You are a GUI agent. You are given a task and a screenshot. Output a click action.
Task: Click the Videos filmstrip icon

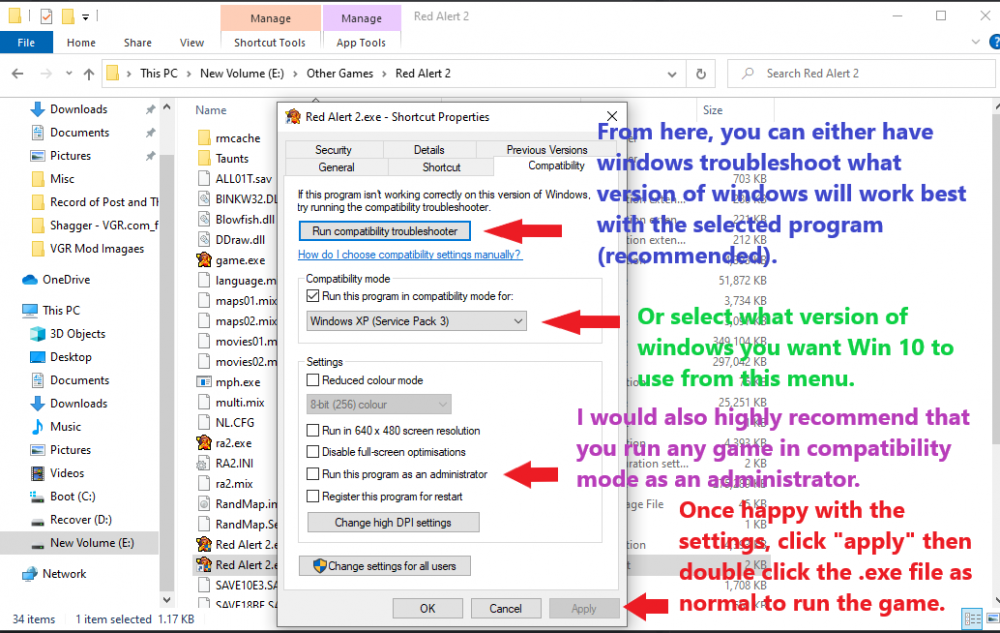coord(38,473)
